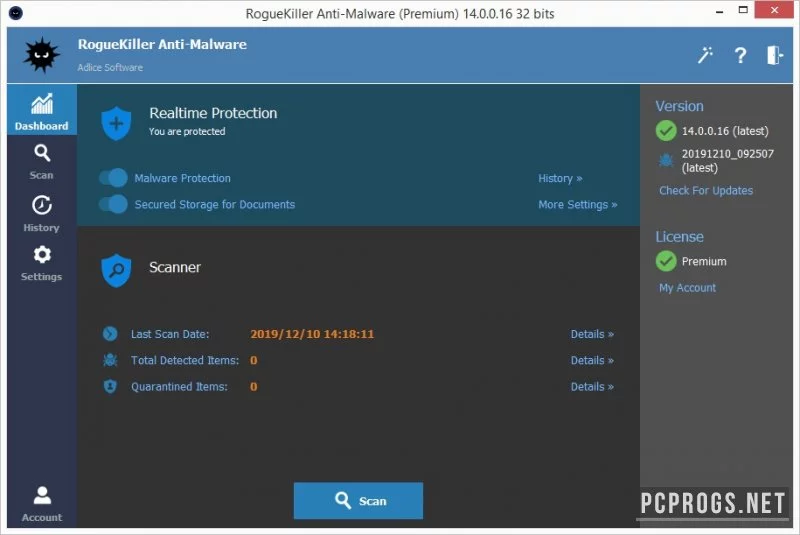This screenshot has width=800, height=535.
Task: Click the Quarantined Items shield icon
Action: [x=110, y=387]
